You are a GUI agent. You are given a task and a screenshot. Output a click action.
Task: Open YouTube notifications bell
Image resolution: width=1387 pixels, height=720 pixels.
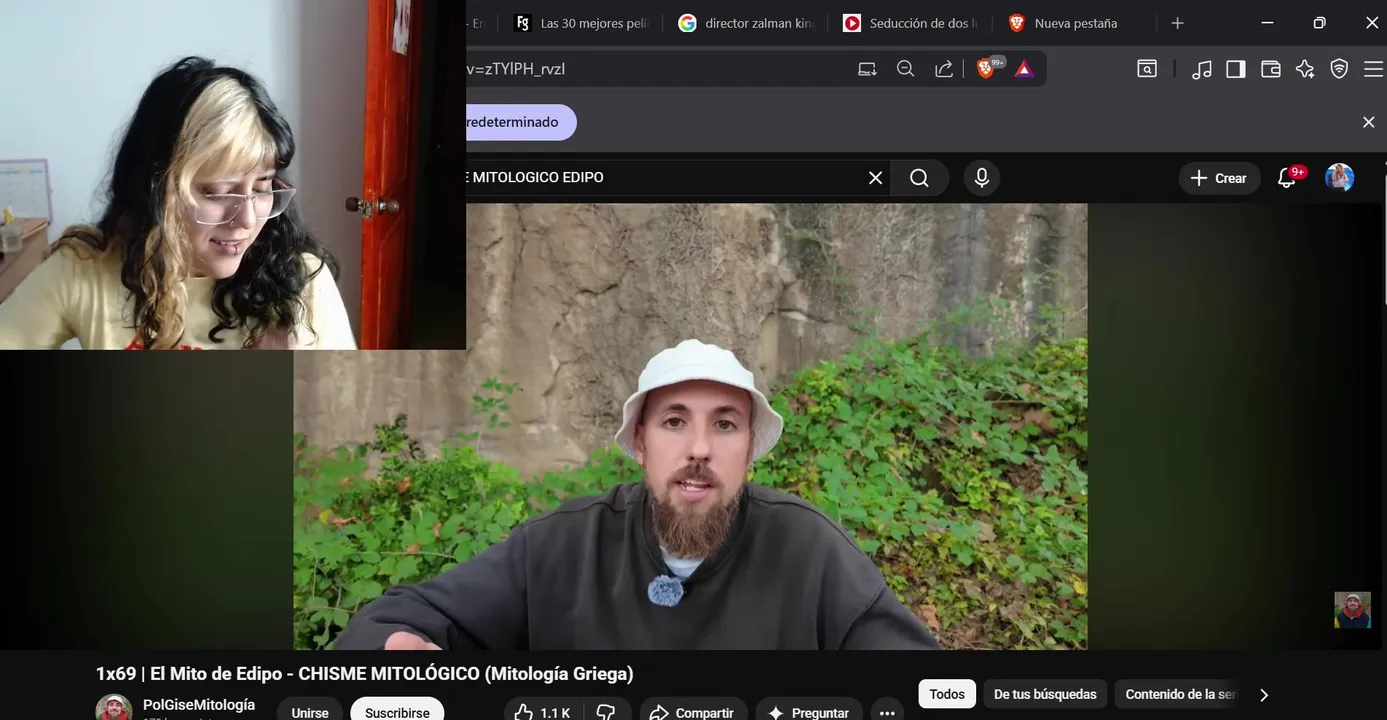tap(1287, 178)
